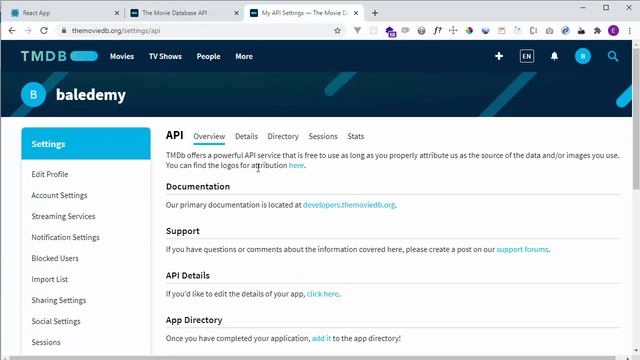Click the crosshair move extension icon
The width and height of the screenshot is (640, 360).
coord(453,31)
